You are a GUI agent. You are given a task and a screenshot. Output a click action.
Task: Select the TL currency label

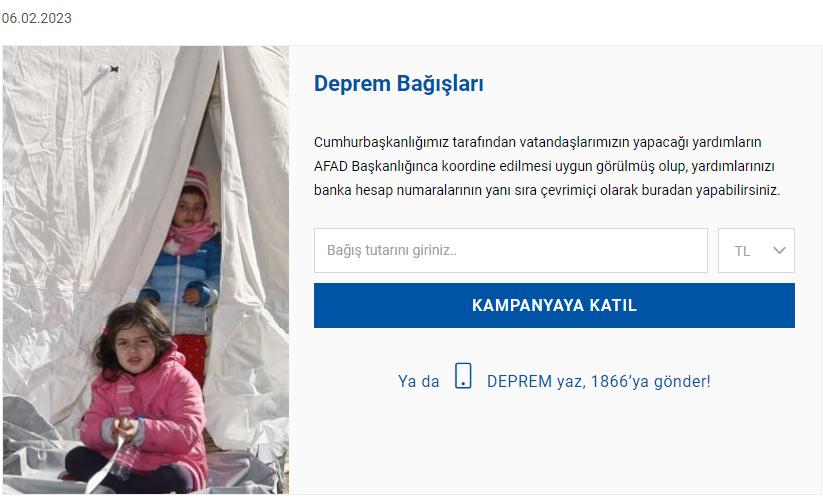coord(742,251)
